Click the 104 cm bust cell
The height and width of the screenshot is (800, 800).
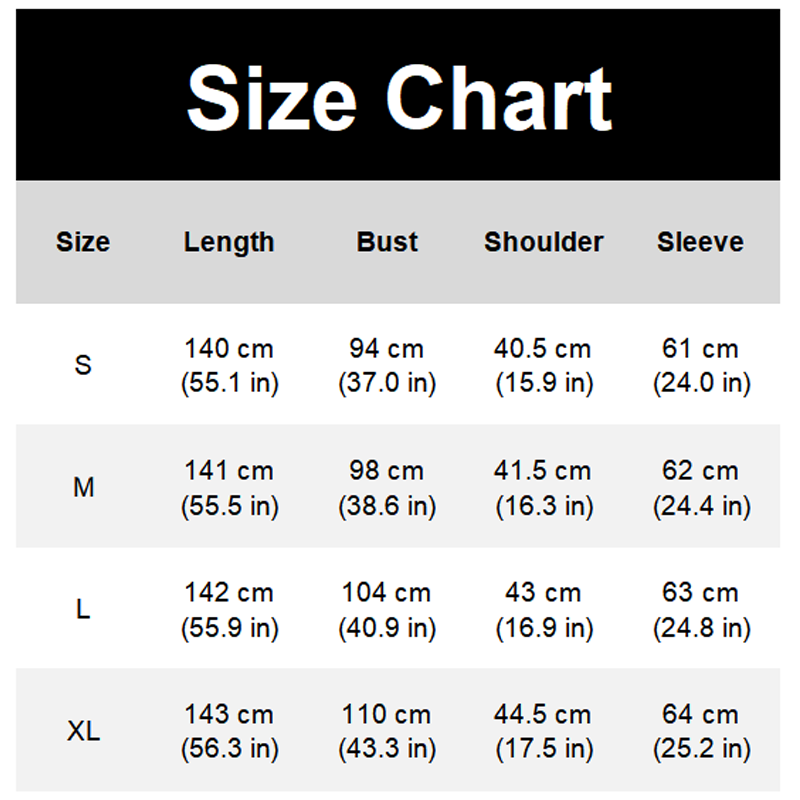tap(387, 610)
